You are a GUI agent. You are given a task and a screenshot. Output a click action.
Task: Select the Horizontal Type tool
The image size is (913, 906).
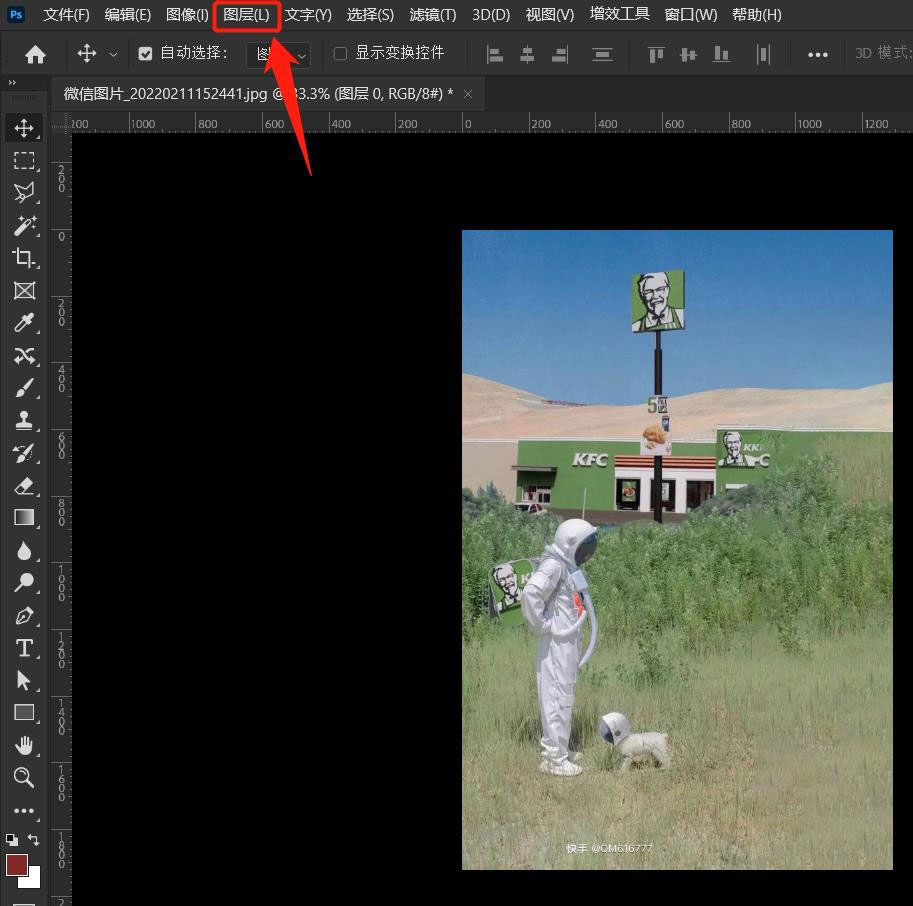click(24, 648)
